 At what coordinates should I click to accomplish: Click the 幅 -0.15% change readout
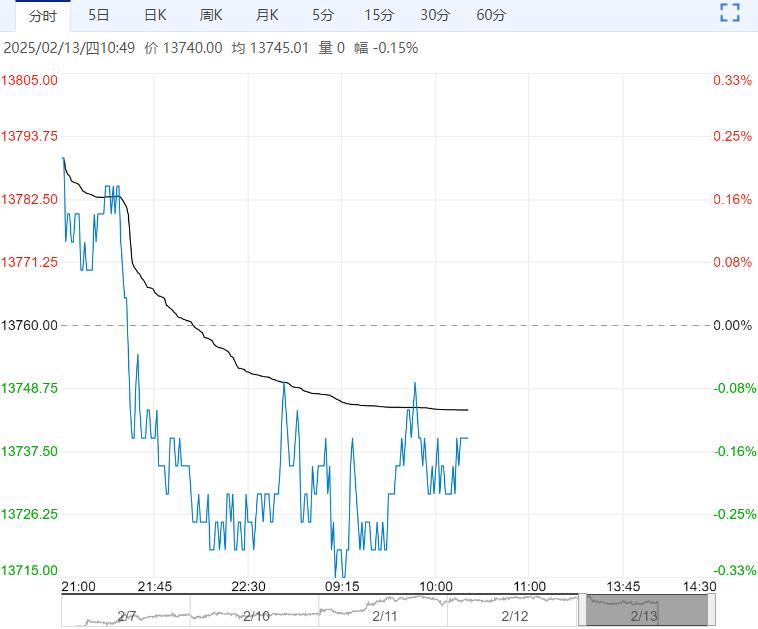[386, 48]
